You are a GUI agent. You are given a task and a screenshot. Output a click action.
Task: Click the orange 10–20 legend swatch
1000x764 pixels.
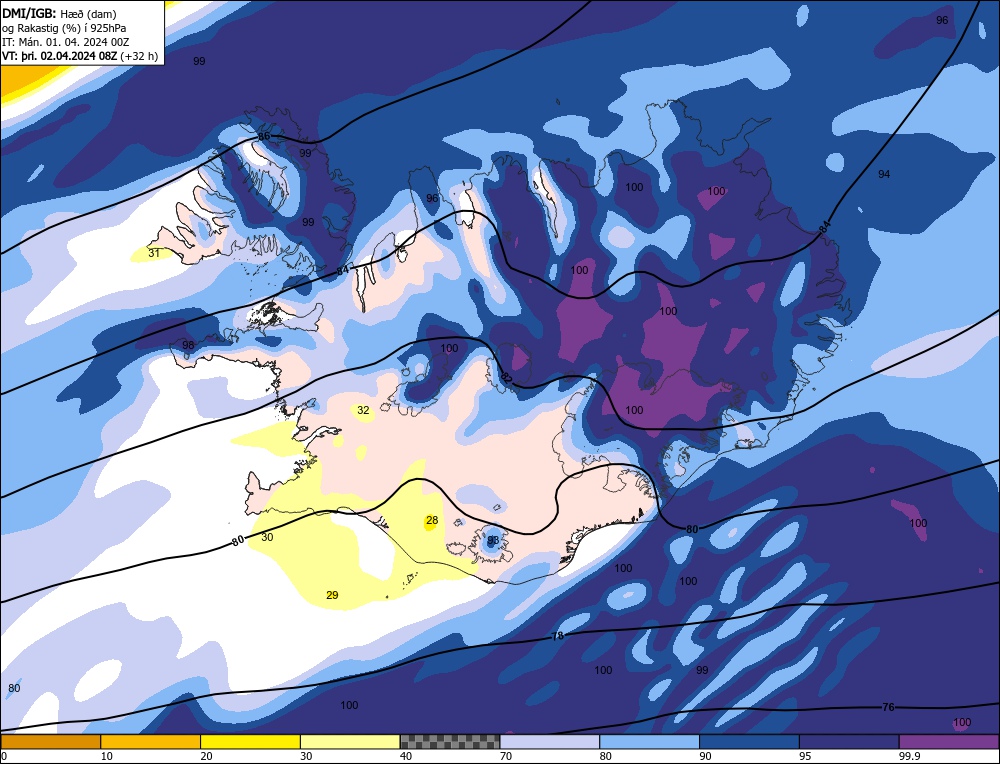coord(151,742)
